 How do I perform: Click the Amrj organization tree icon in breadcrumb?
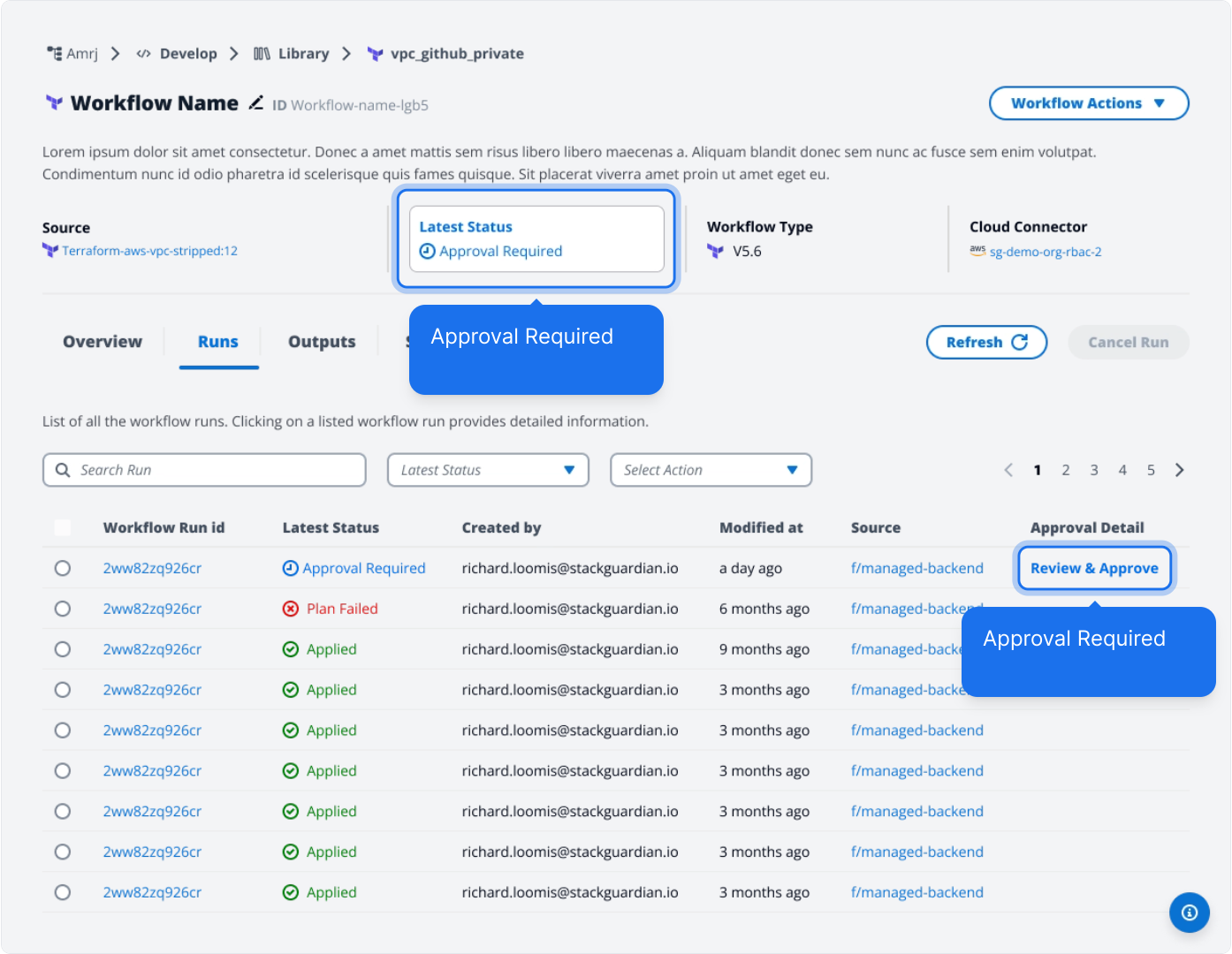(55, 54)
